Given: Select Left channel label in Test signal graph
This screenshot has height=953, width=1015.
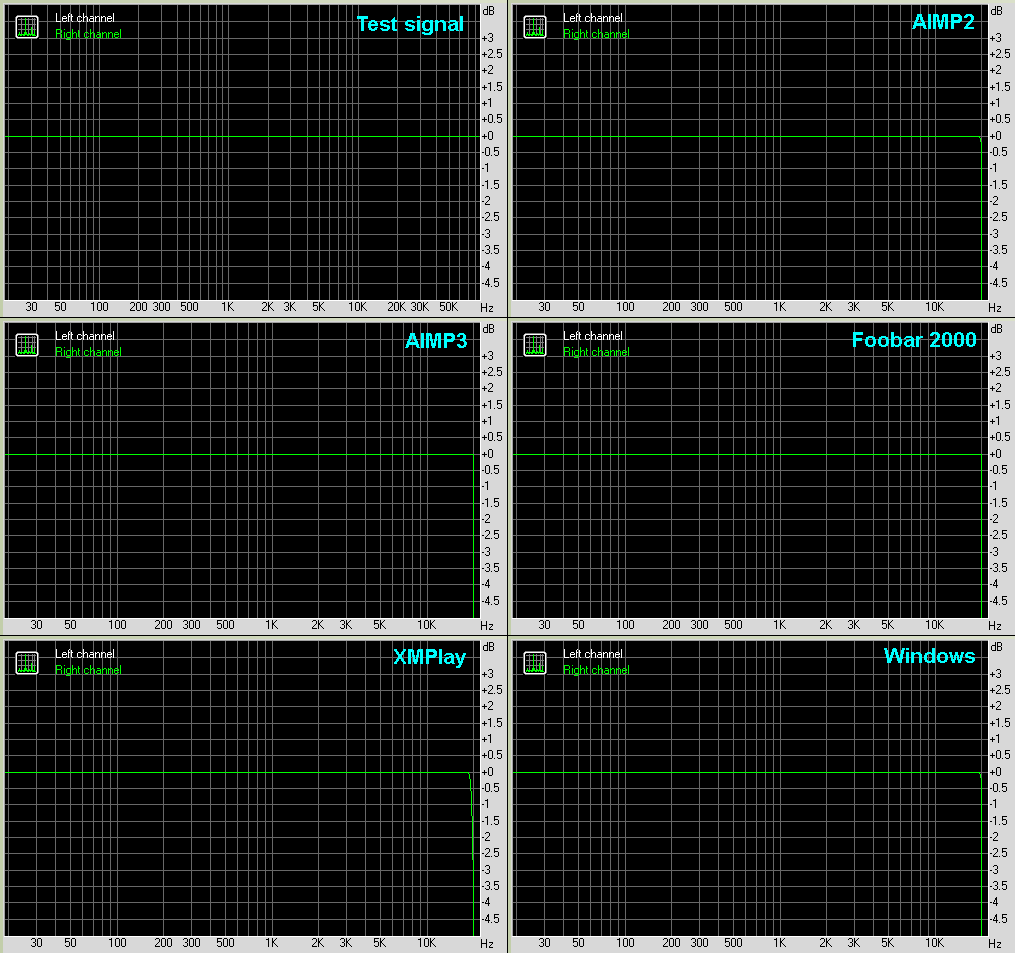Looking at the screenshot, I should point(85,18).
